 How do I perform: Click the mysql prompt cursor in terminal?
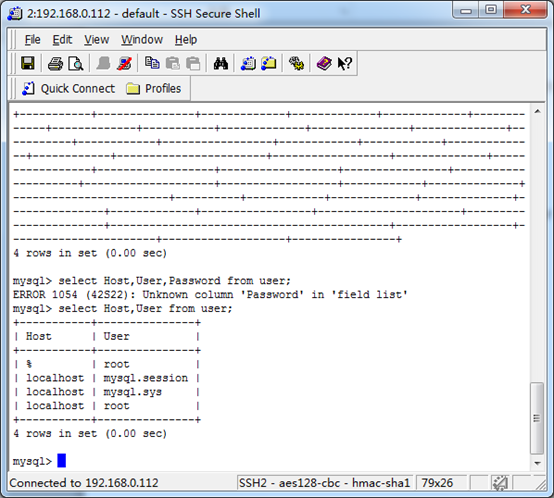pyautogui.click(x=61, y=461)
